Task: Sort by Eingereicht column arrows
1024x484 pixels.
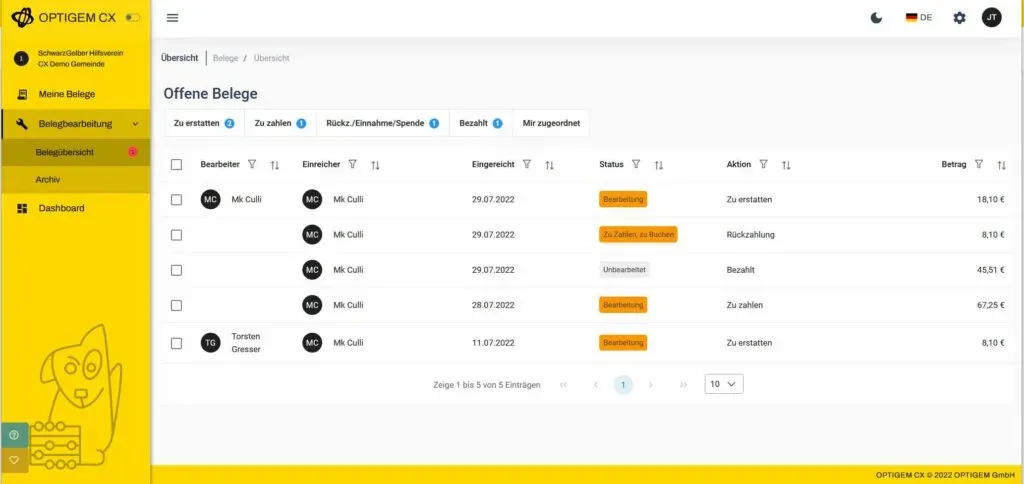Action: point(549,164)
